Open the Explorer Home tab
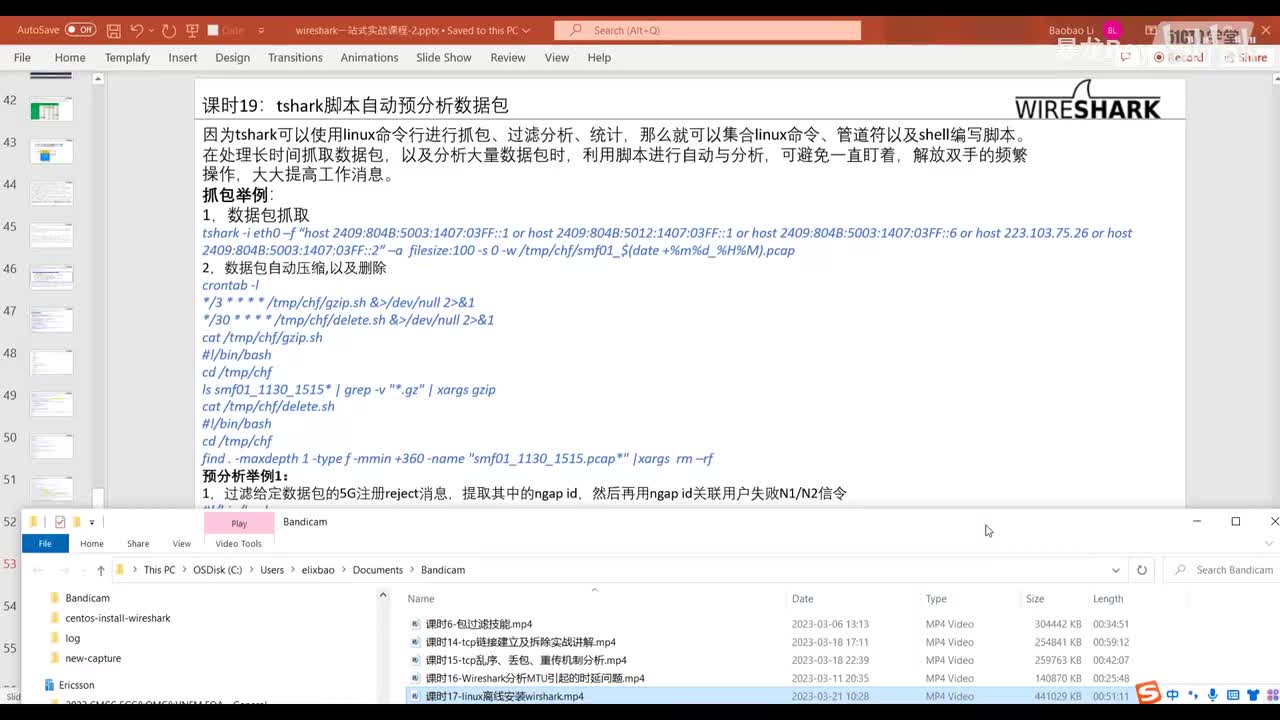This screenshot has height=720, width=1280. pos(92,543)
